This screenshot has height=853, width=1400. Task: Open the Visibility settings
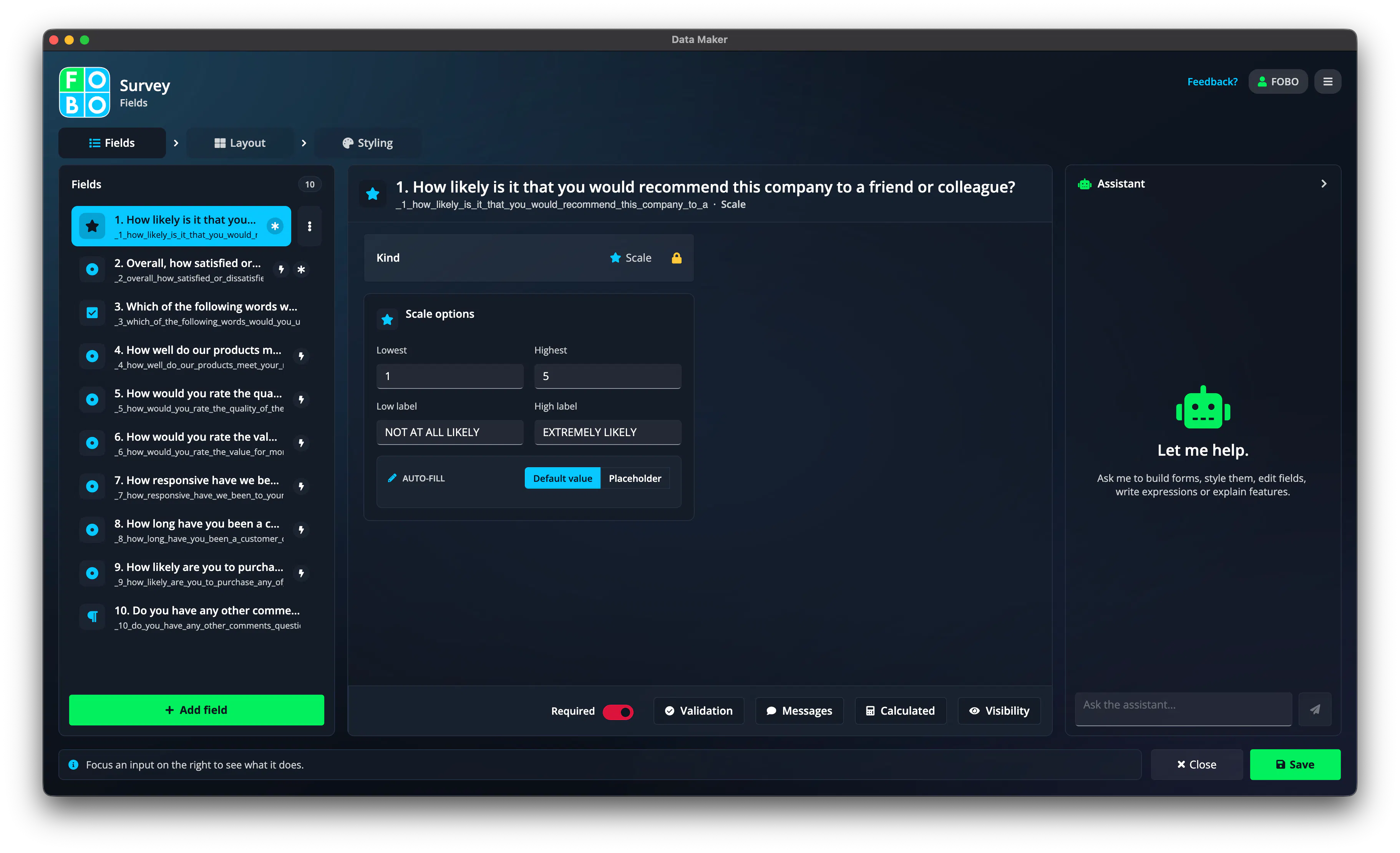click(999, 711)
